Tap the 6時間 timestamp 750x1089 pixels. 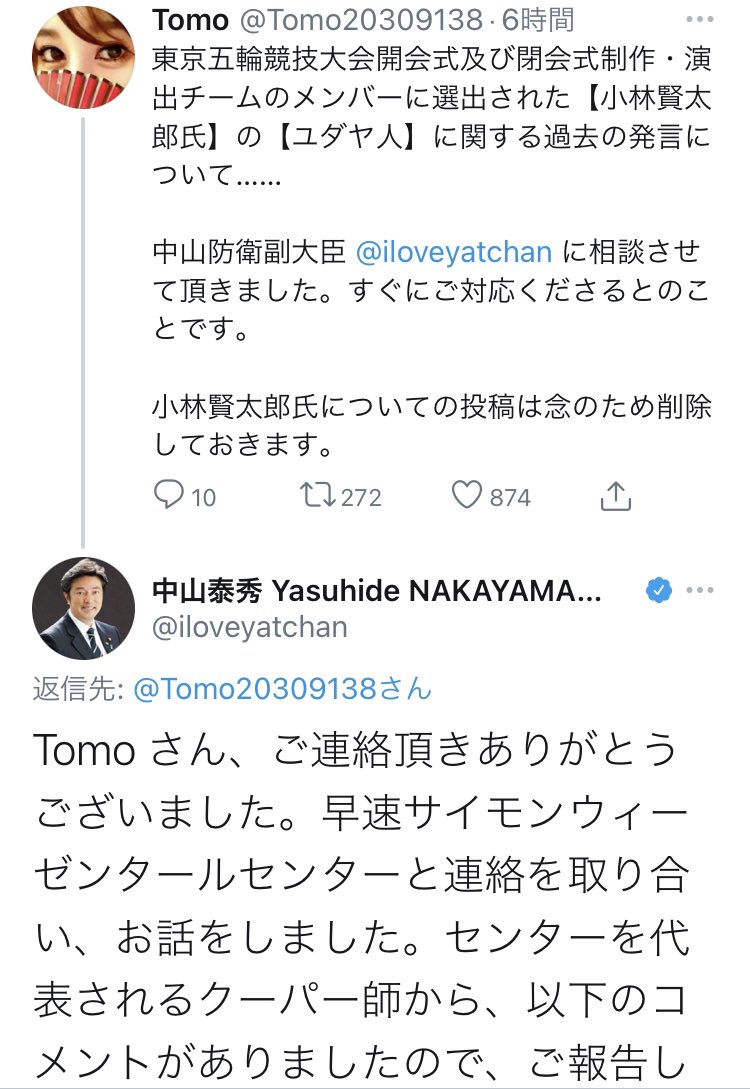pos(538,20)
